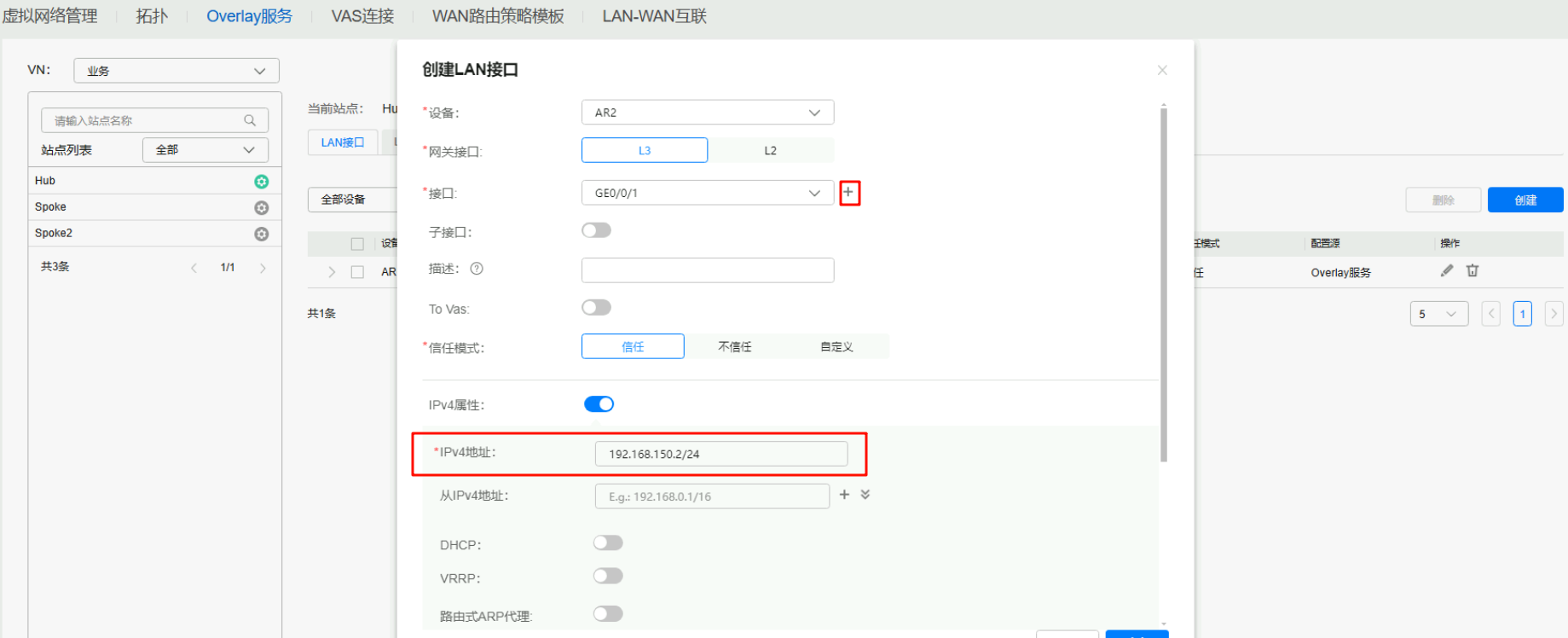Open the 站点列表 filter dropdown showing 全部
This screenshot has width=1568, height=638.
pyautogui.click(x=205, y=150)
